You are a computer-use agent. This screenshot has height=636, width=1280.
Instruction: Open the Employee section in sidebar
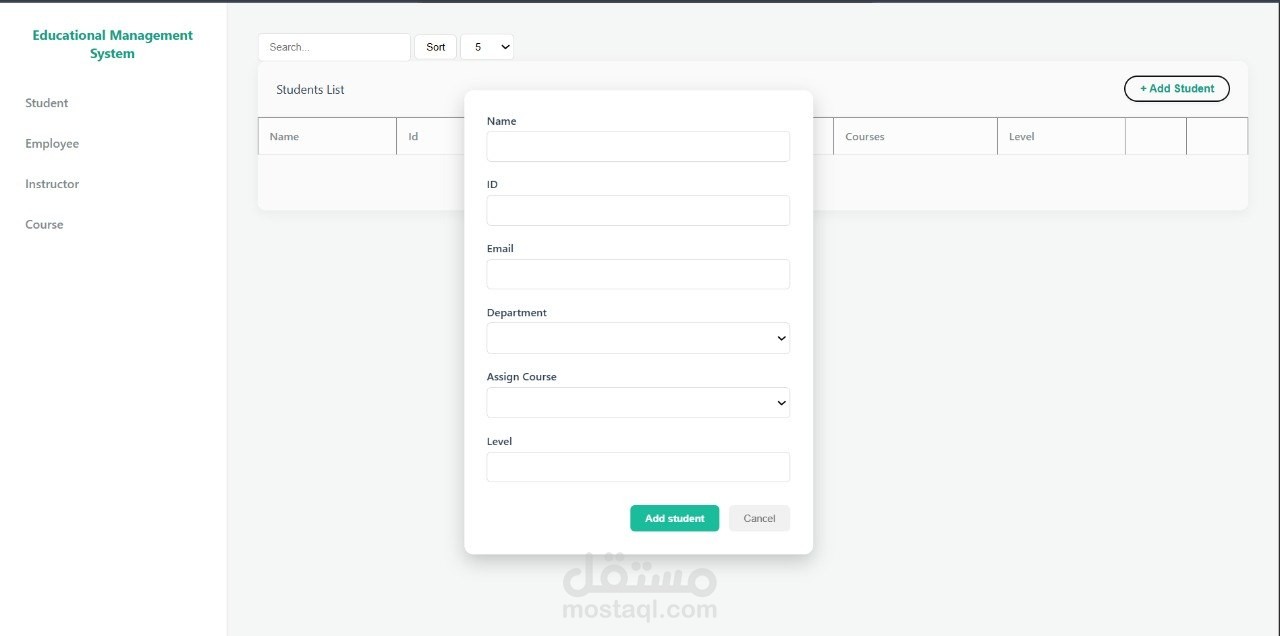click(x=52, y=144)
